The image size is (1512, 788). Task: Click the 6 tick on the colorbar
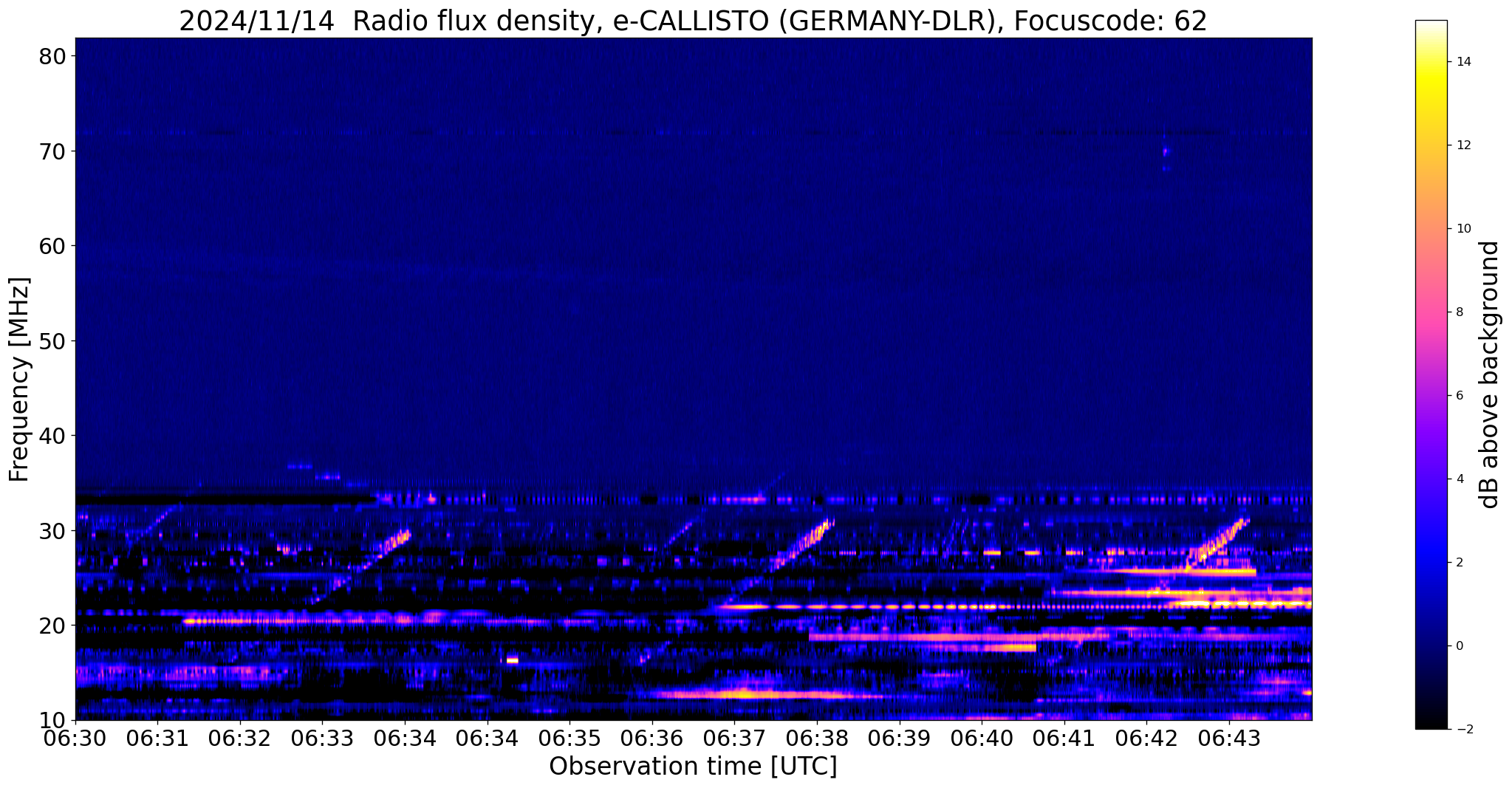[1458, 396]
